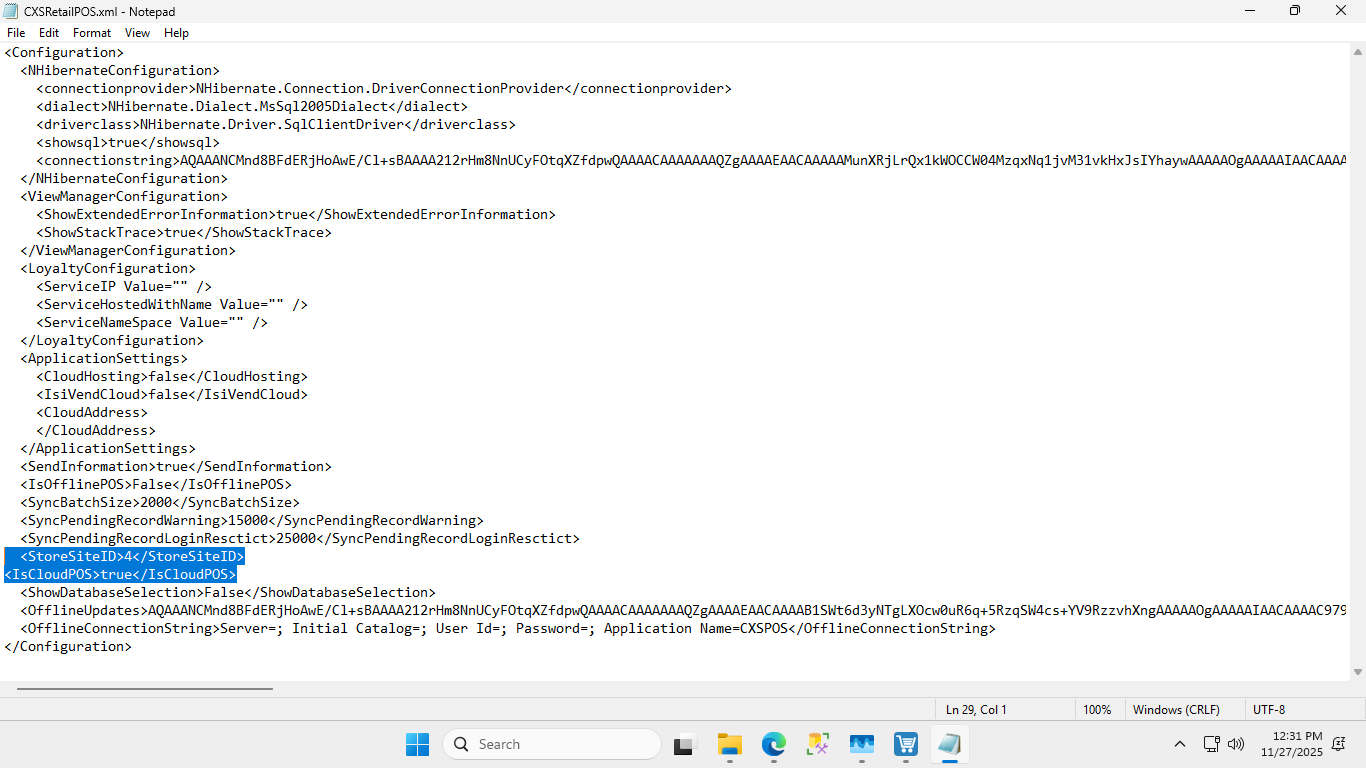The image size is (1366, 768).
Task: Click the Windows Start button
Action: (x=417, y=744)
